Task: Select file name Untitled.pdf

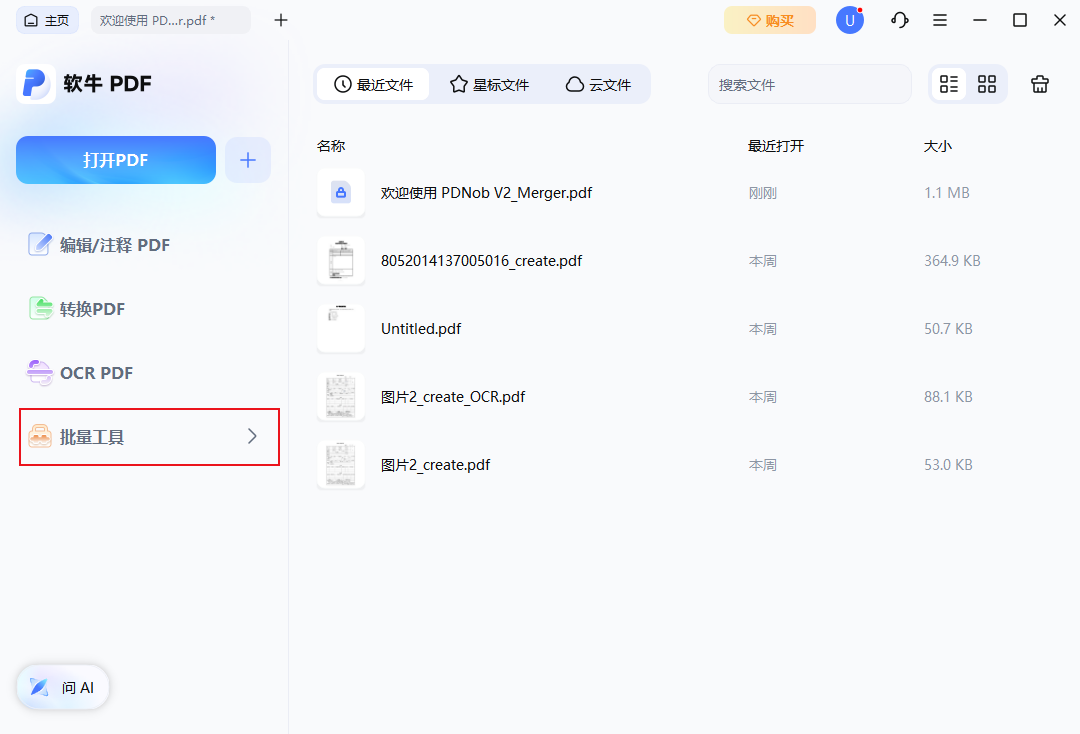Action: click(x=421, y=328)
